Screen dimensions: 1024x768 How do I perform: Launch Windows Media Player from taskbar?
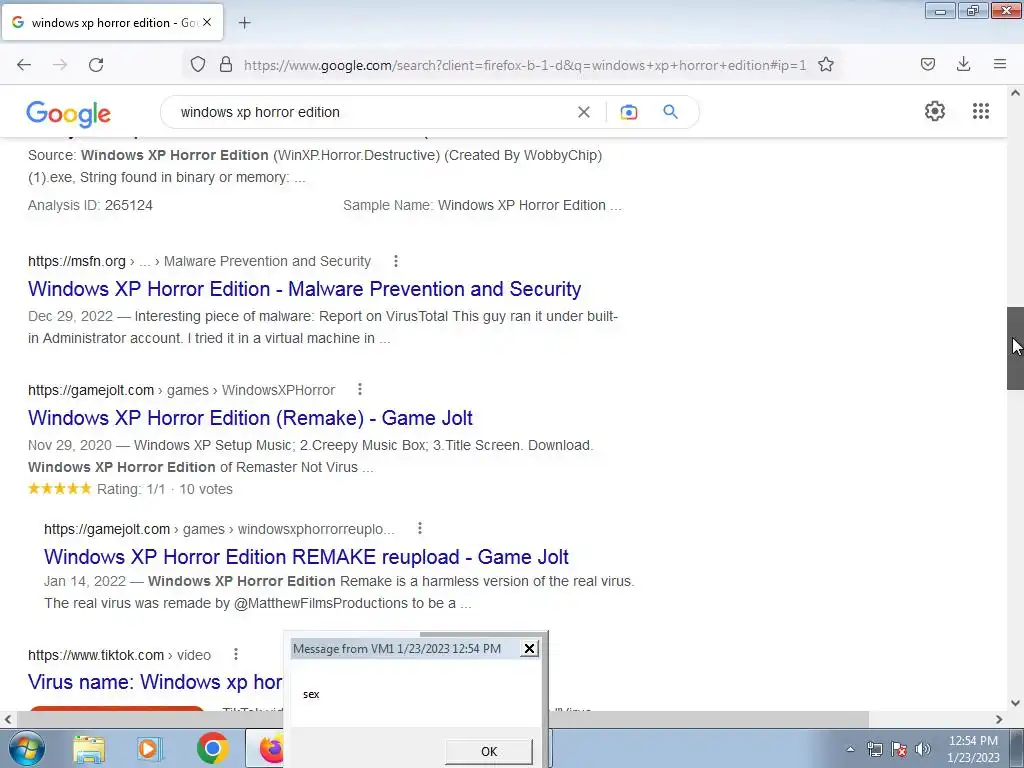coord(148,748)
